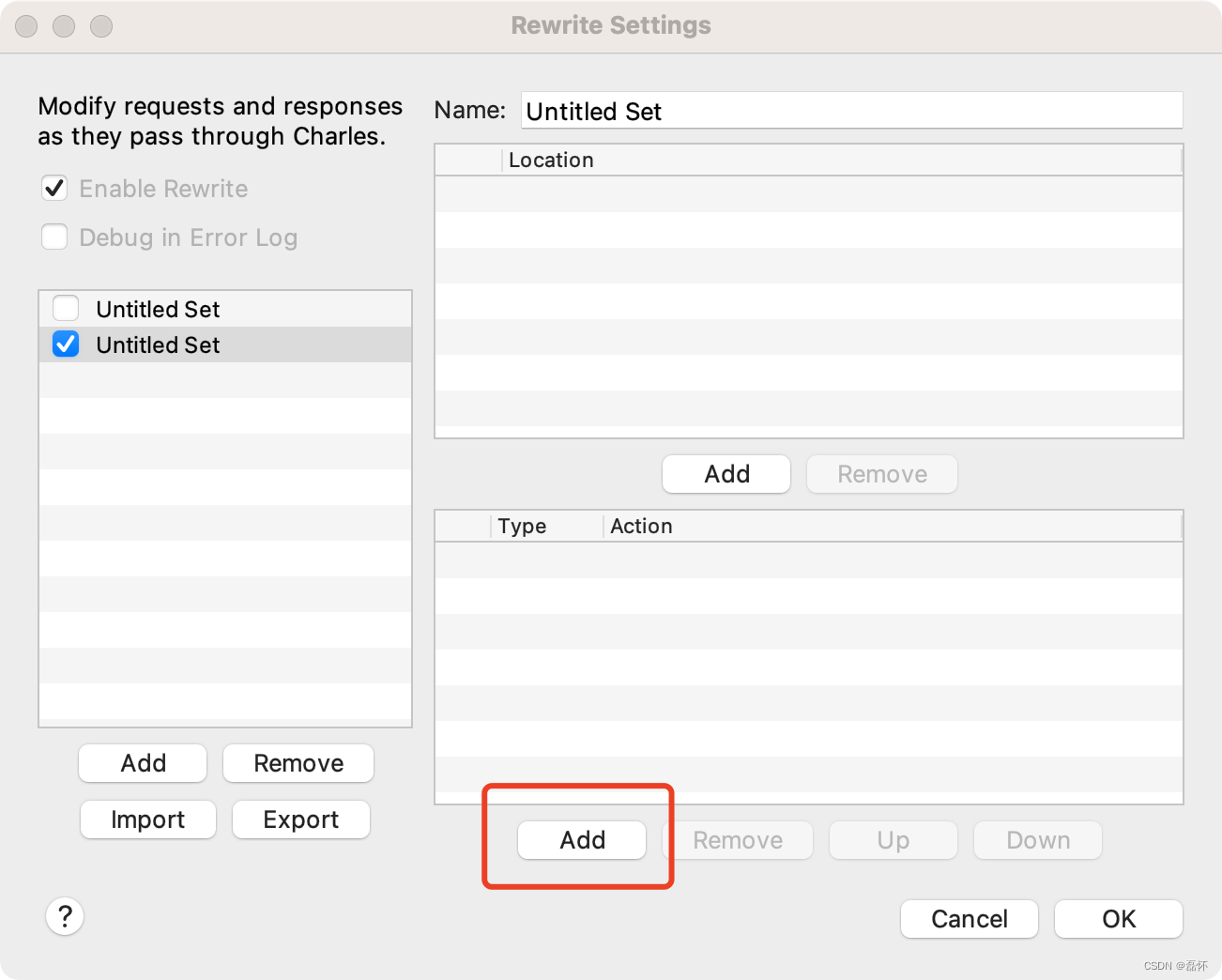Click Remove under the Location table
The height and width of the screenshot is (980, 1222).
(x=882, y=474)
